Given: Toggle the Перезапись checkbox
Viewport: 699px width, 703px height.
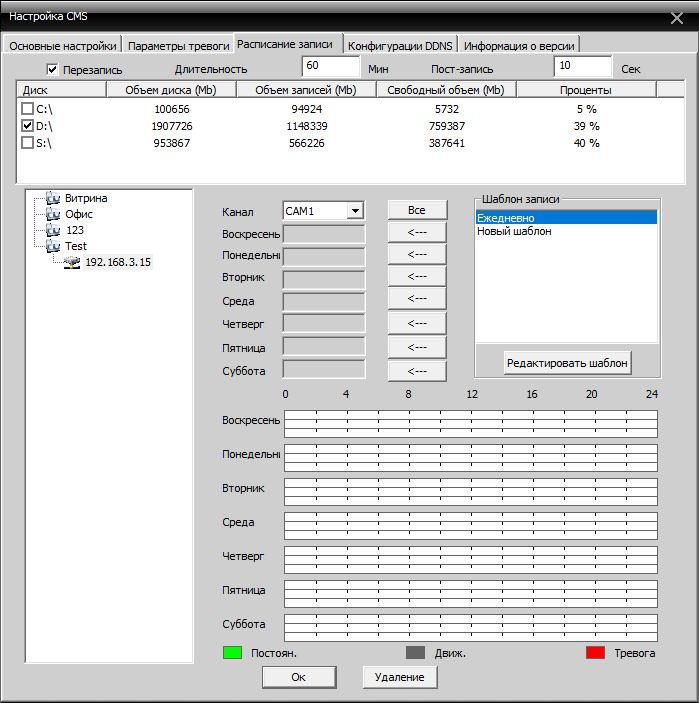Looking at the screenshot, I should (x=52, y=69).
